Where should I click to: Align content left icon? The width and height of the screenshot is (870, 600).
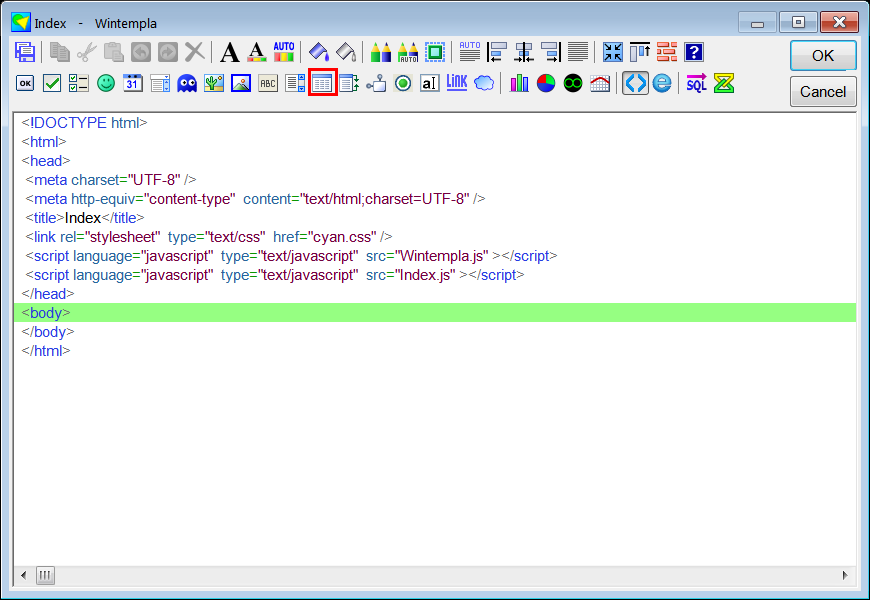pyautogui.click(x=497, y=52)
